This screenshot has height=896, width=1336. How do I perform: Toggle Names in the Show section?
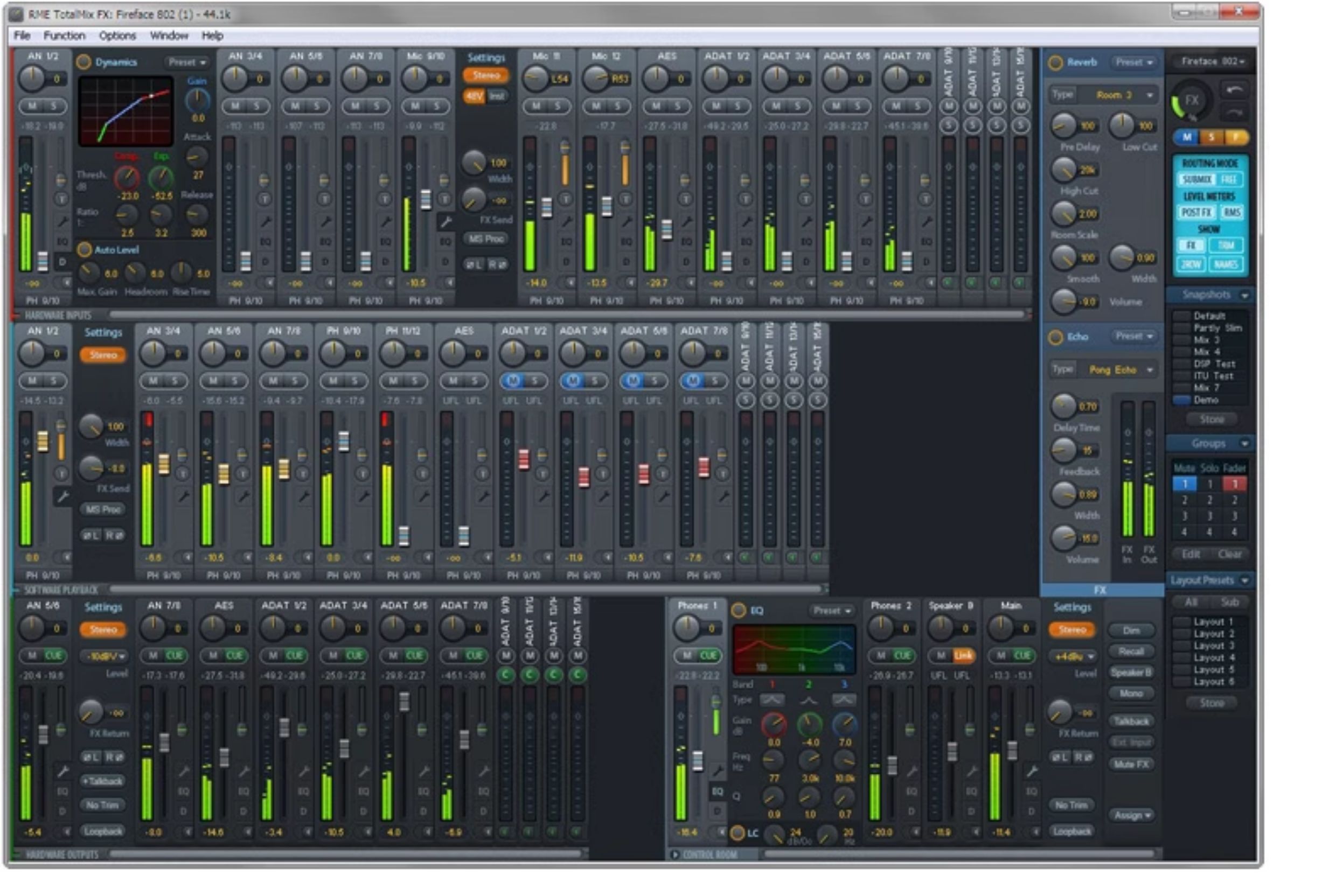pyautogui.click(x=1226, y=264)
